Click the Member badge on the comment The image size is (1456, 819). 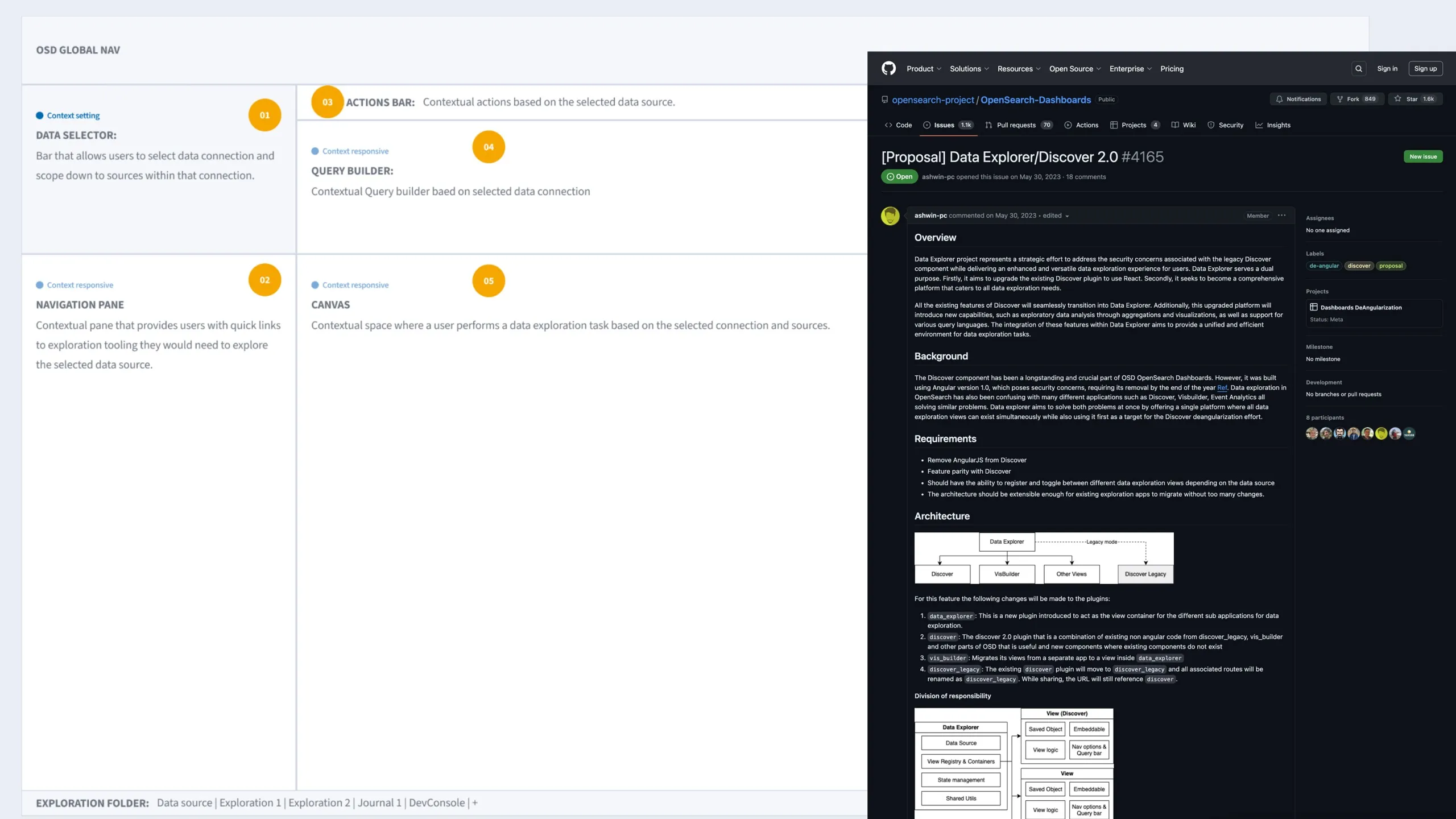click(x=1258, y=216)
